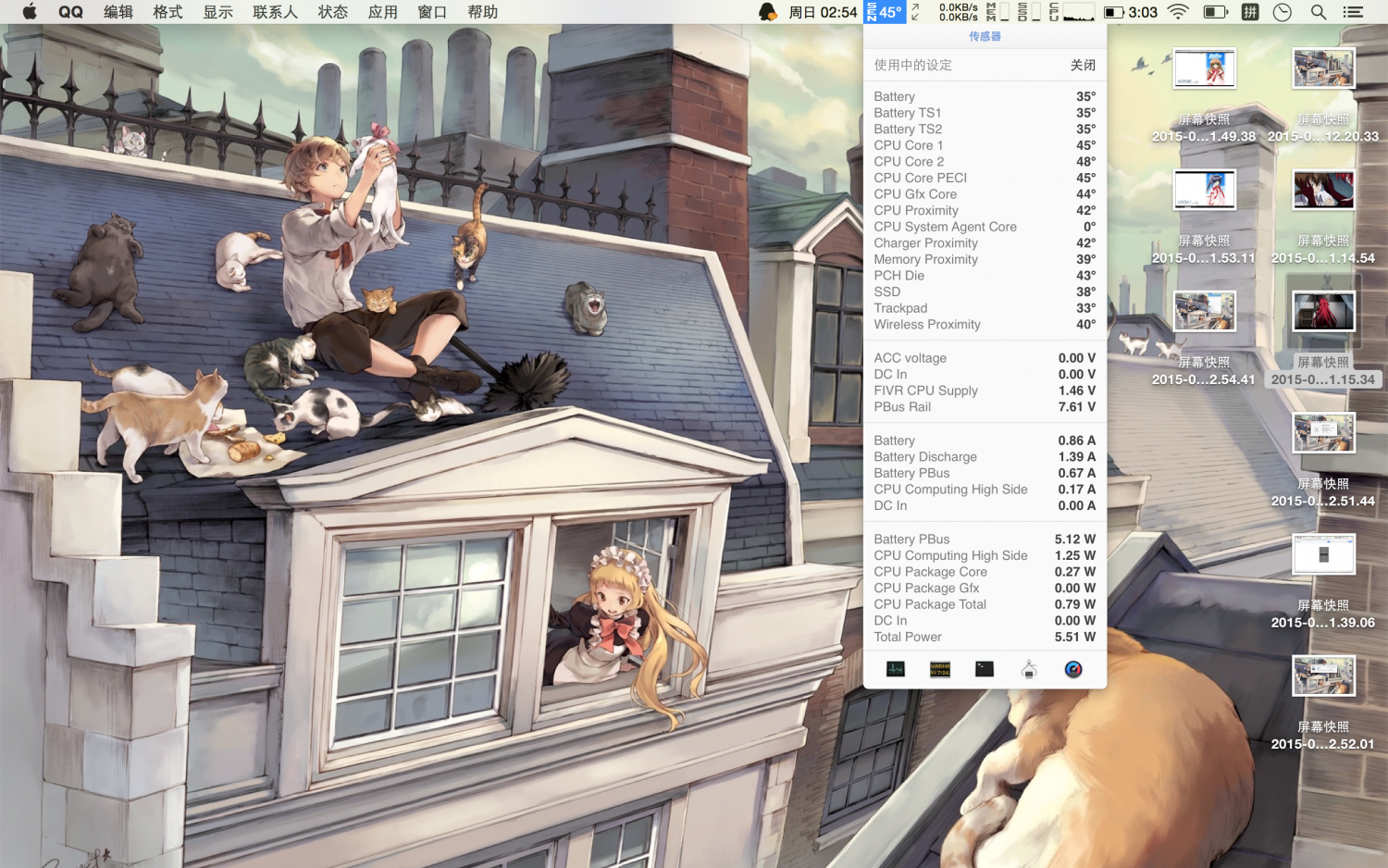Select desktop screenshot file ending 1.49.38
The image size is (1388, 868).
click(x=1204, y=95)
